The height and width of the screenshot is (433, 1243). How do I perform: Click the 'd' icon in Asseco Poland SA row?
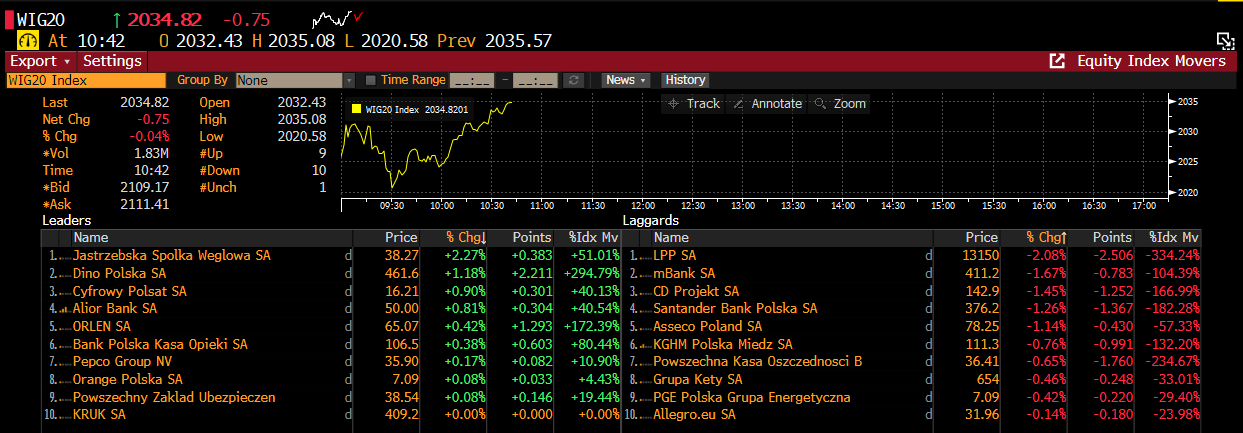coord(928,326)
